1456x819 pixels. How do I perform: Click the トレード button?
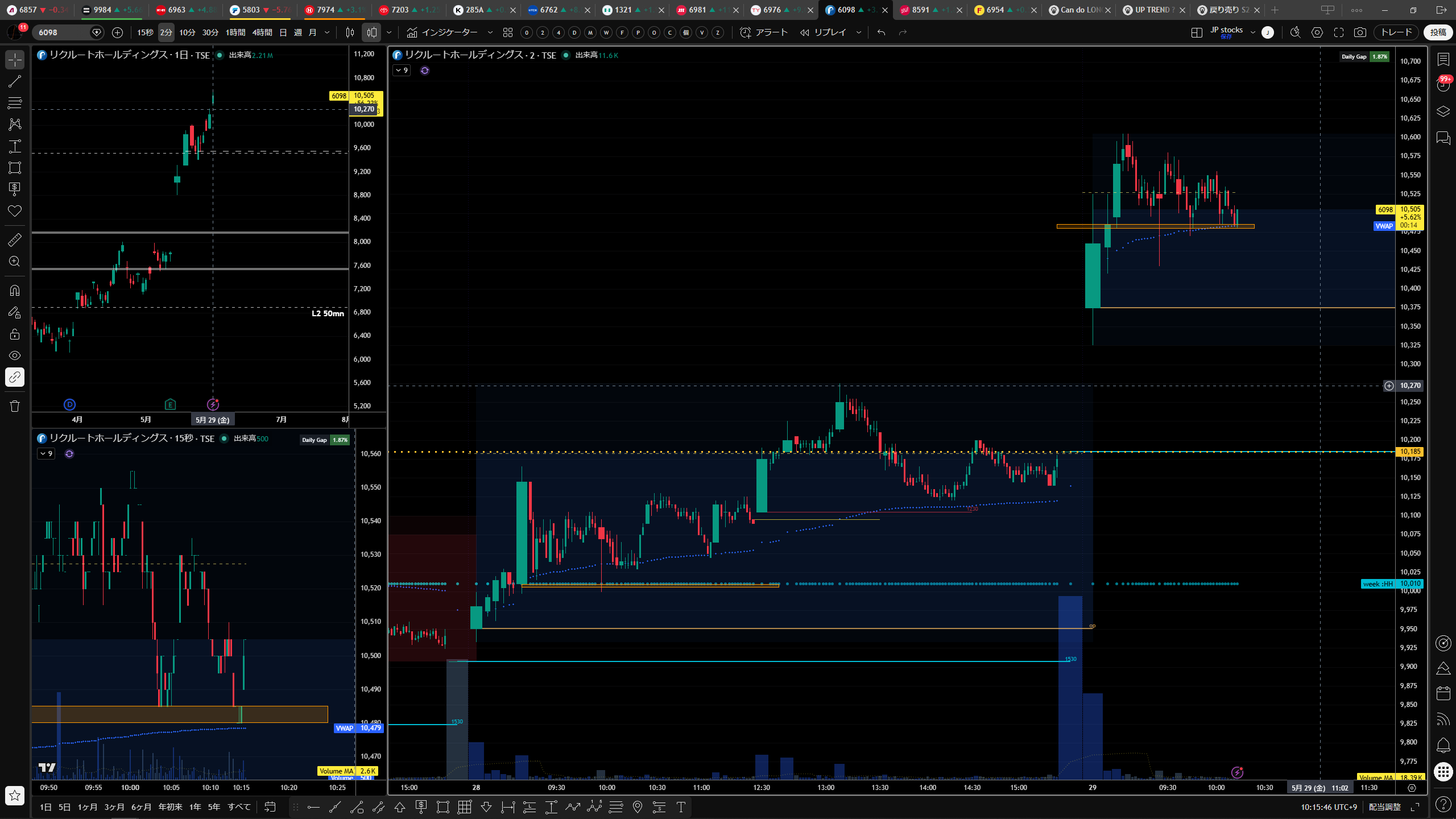(1396, 32)
